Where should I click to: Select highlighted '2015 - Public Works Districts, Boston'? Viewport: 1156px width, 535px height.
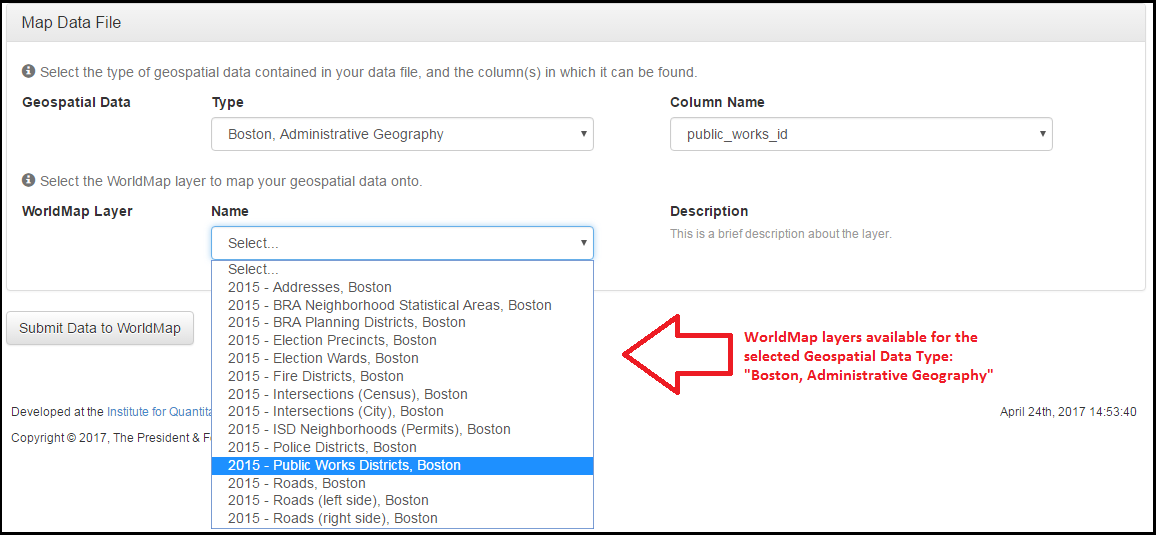(x=344, y=465)
